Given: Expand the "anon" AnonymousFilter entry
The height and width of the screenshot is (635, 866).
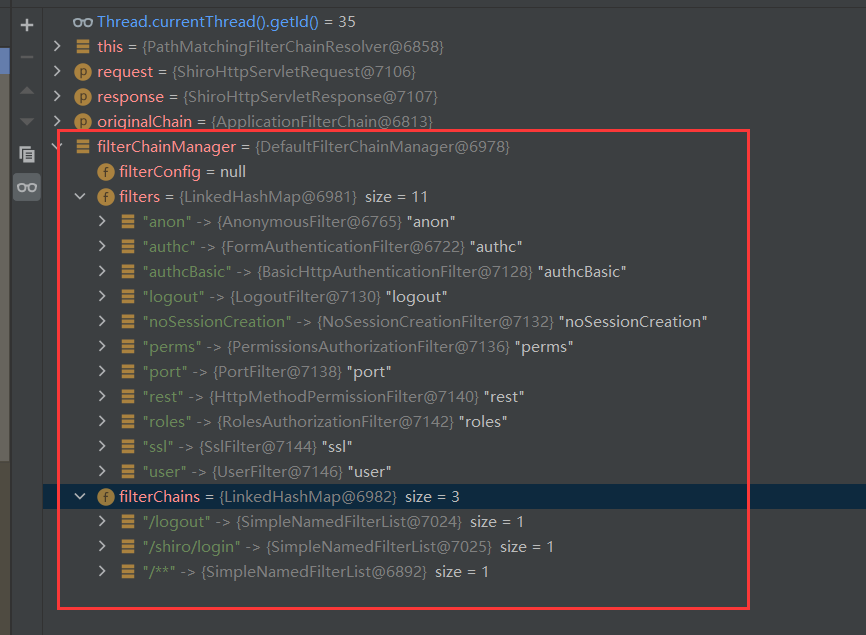Looking at the screenshot, I should [x=102, y=221].
